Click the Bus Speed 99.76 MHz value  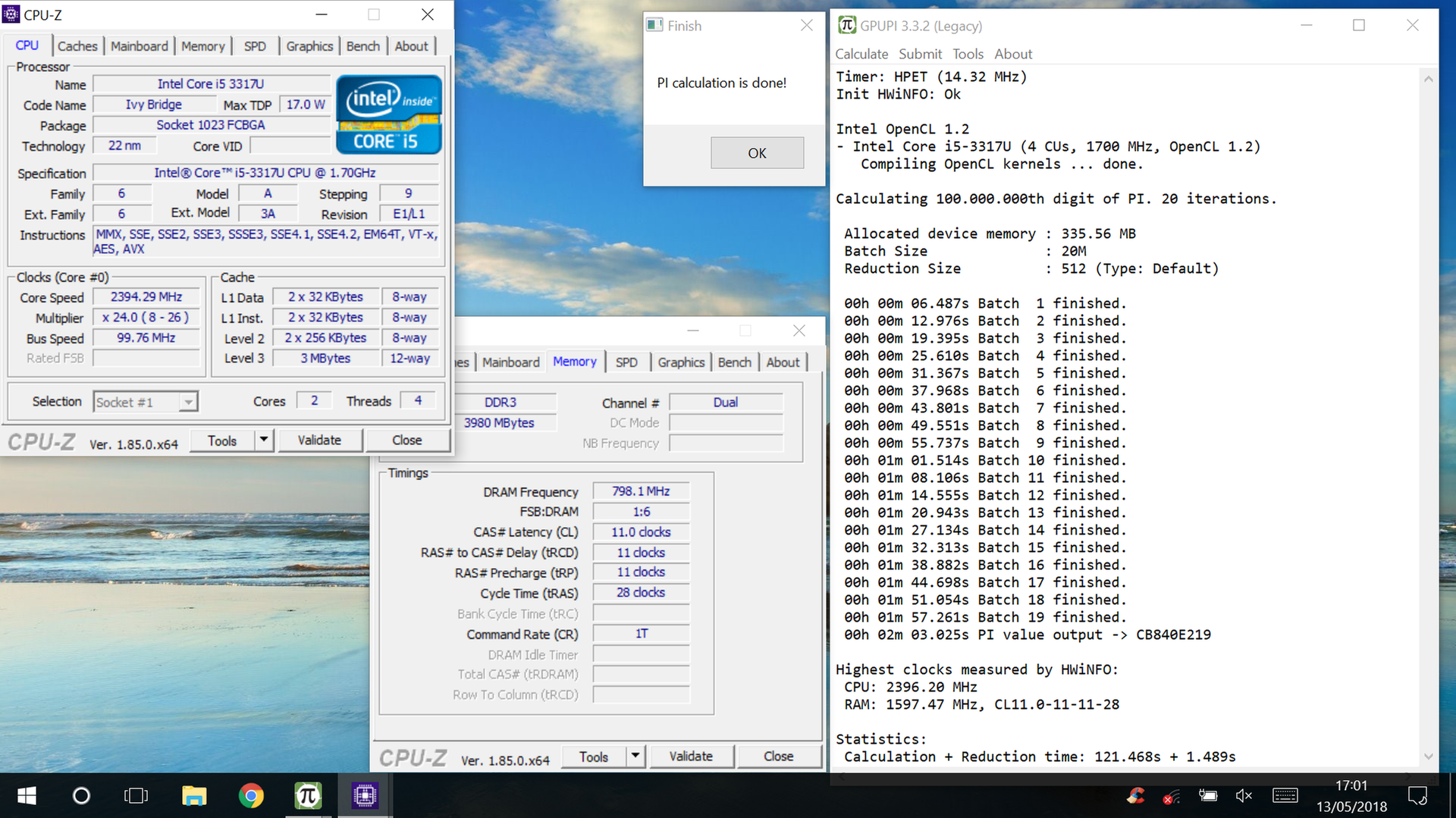pyautogui.click(x=146, y=338)
